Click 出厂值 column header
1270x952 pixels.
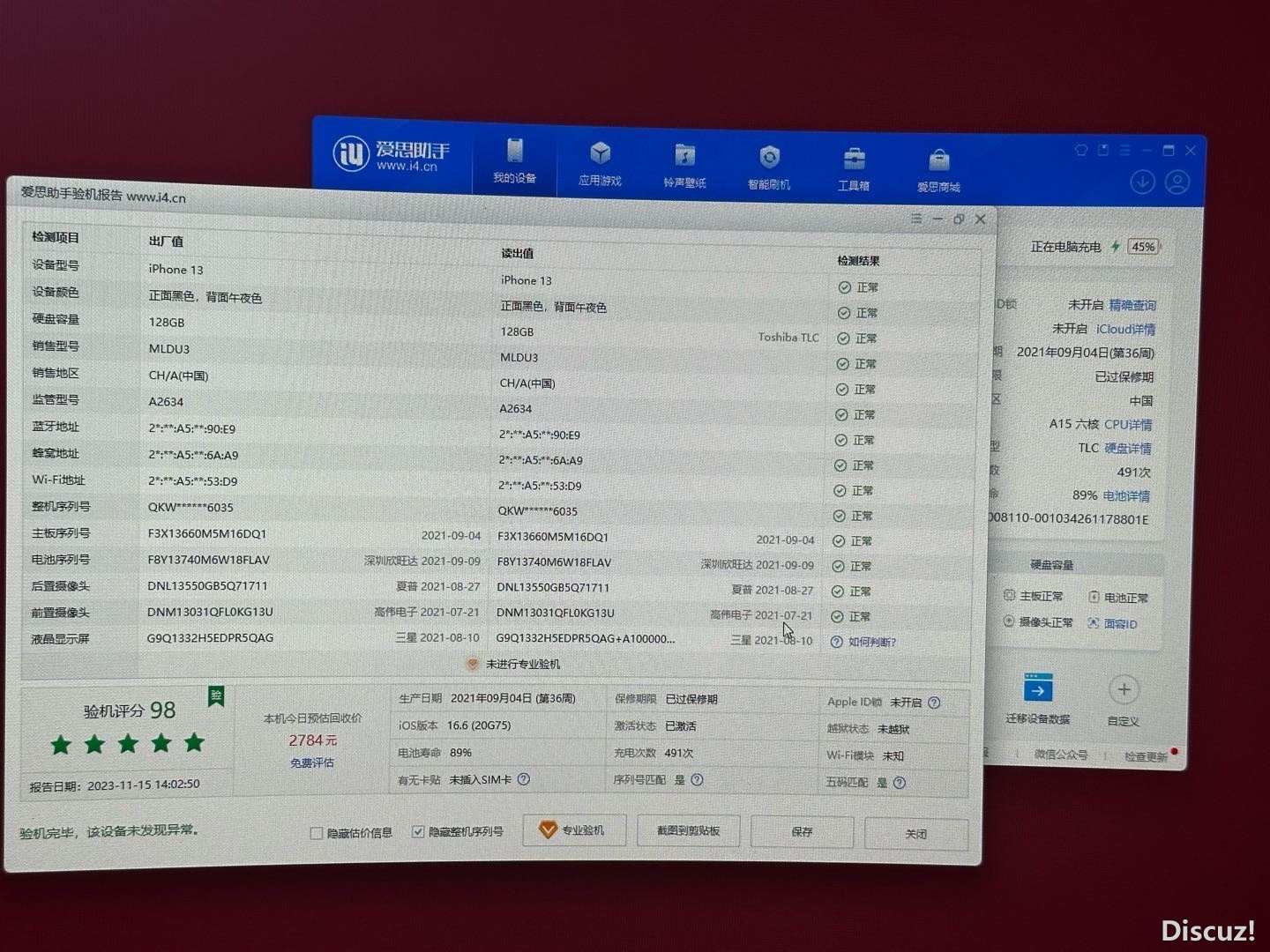[x=166, y=242]
